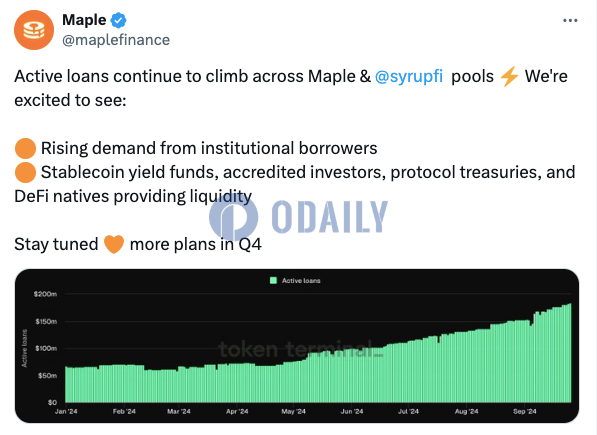Toggle the green Active loans legend

tap(273, 280)
